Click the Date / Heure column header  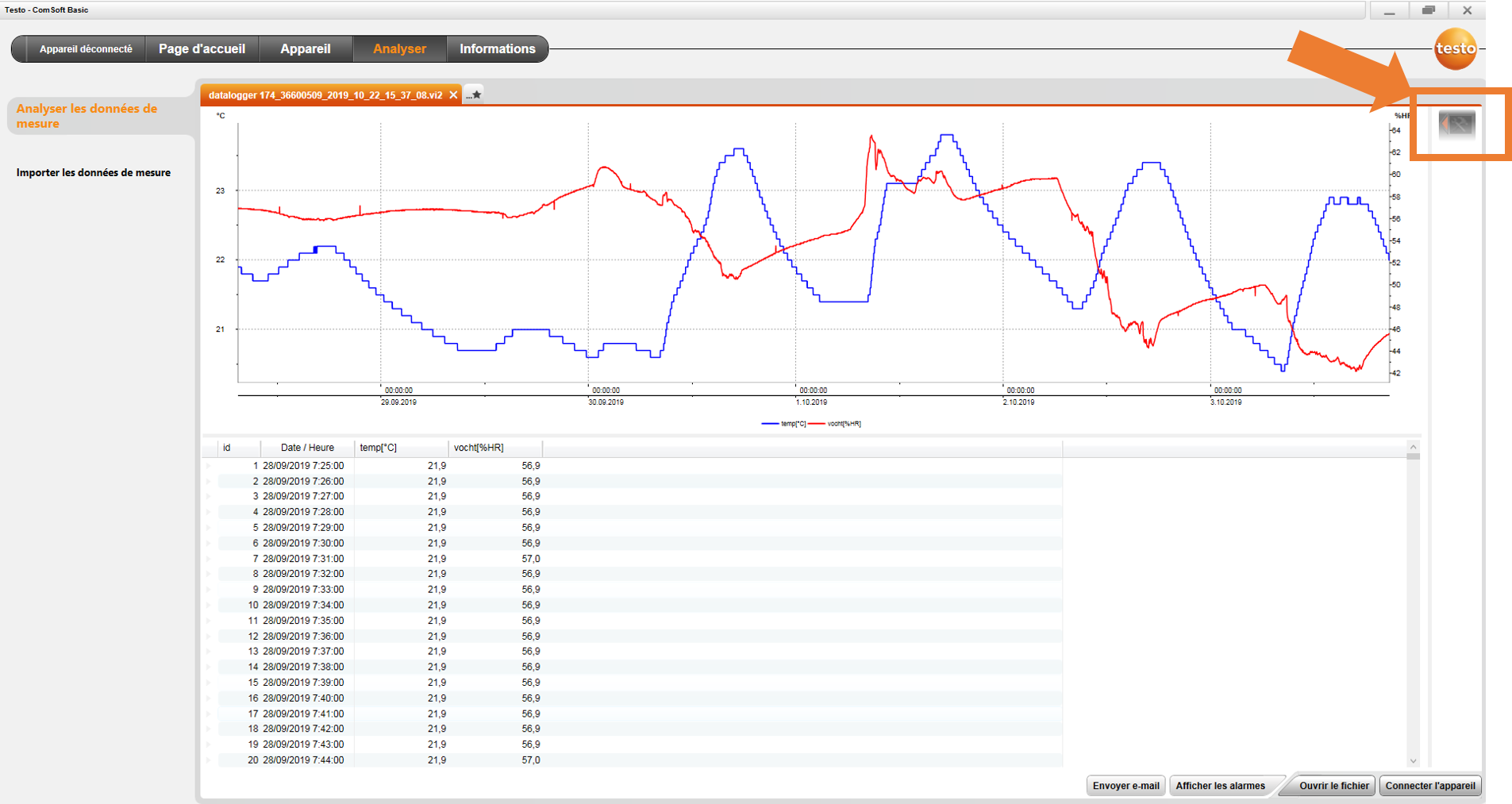307,448
